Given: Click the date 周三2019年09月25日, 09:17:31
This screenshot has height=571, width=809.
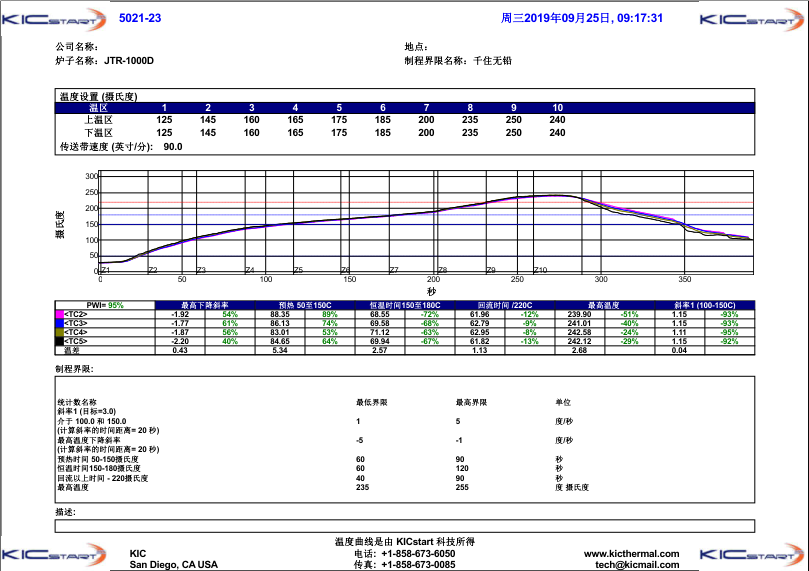Looking at the screenshot, I should click(x=581, y=18).
